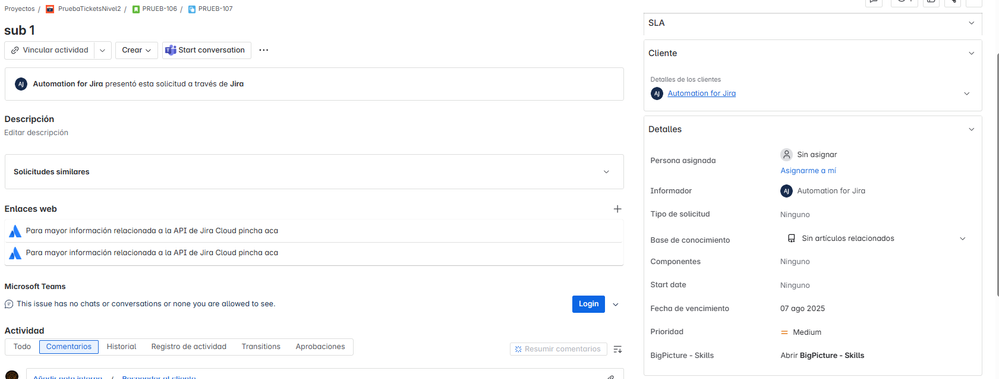Expand Automation for Jira customer details

click(x=967, y=94)
